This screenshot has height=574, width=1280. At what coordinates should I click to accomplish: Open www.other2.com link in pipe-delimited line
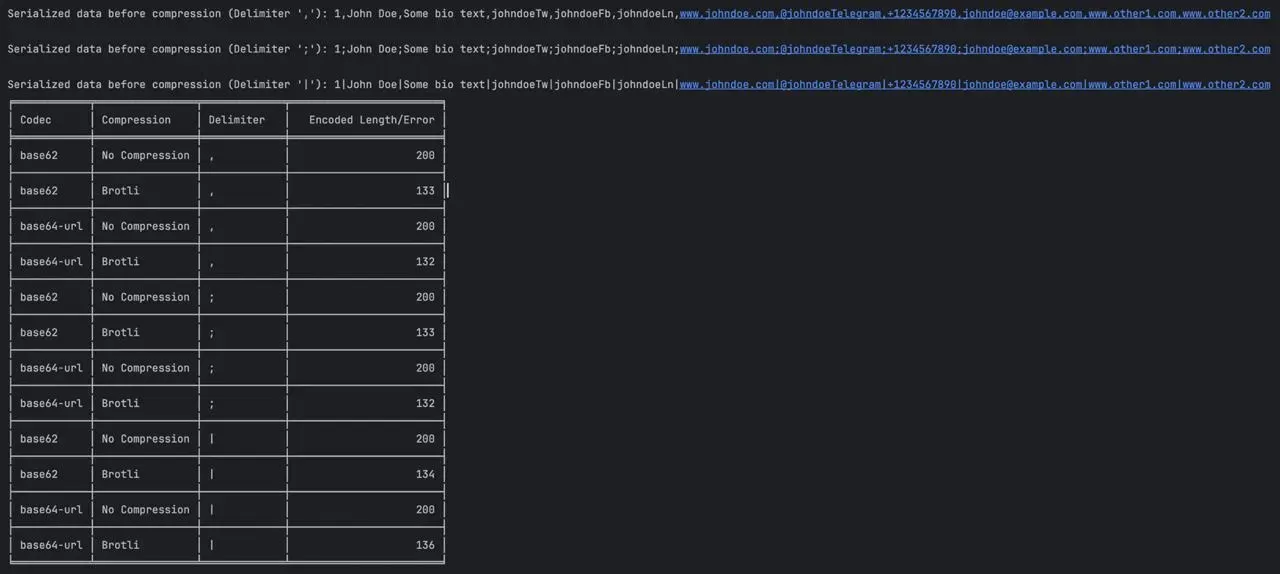point(1226,84)
